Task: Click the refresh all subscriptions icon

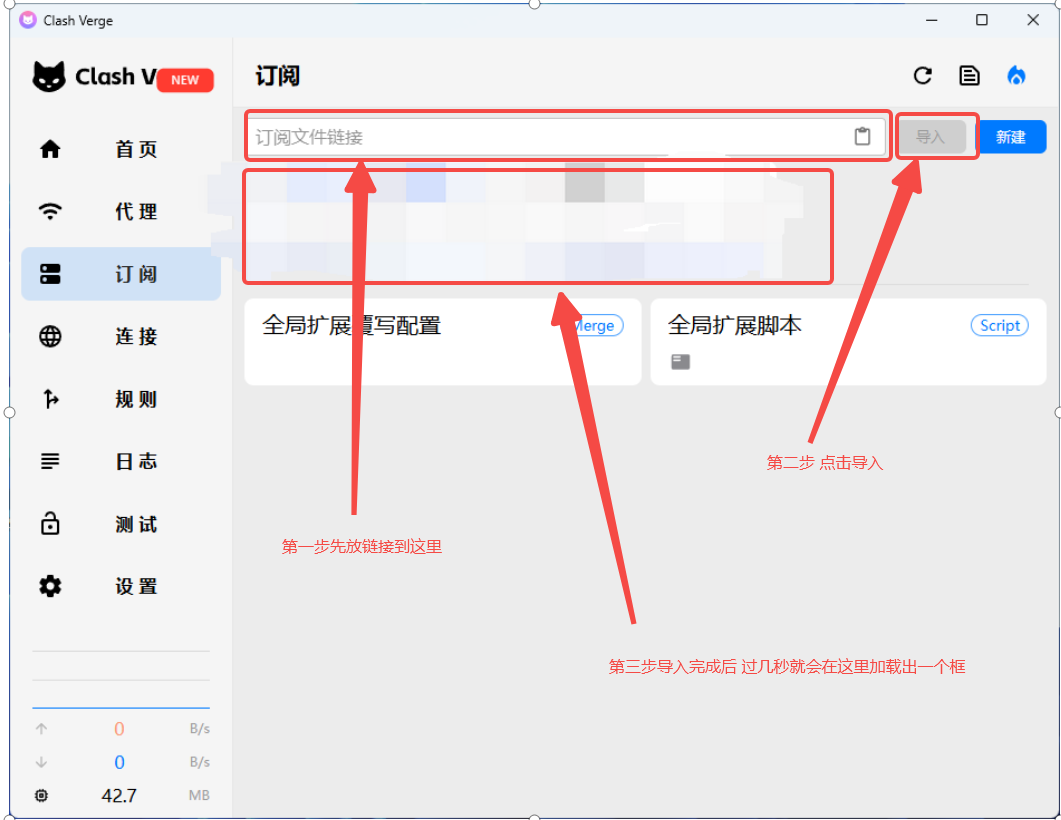Action: click(923, 76)
